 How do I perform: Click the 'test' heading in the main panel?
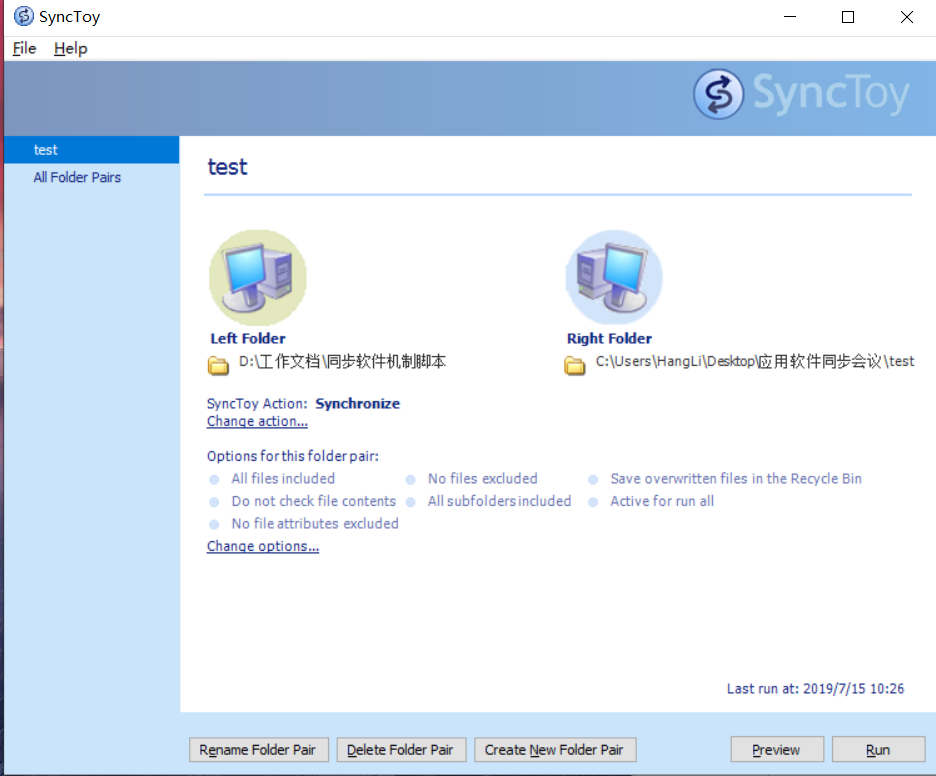[227, 167]
